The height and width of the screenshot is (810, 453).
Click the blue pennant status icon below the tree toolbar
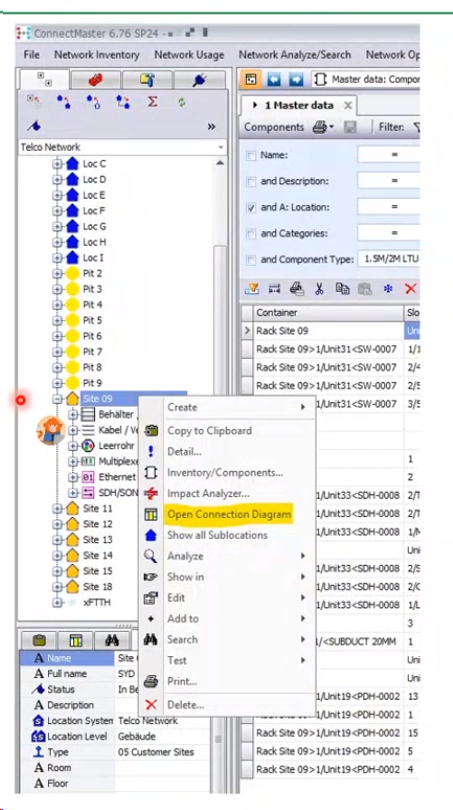33,126
